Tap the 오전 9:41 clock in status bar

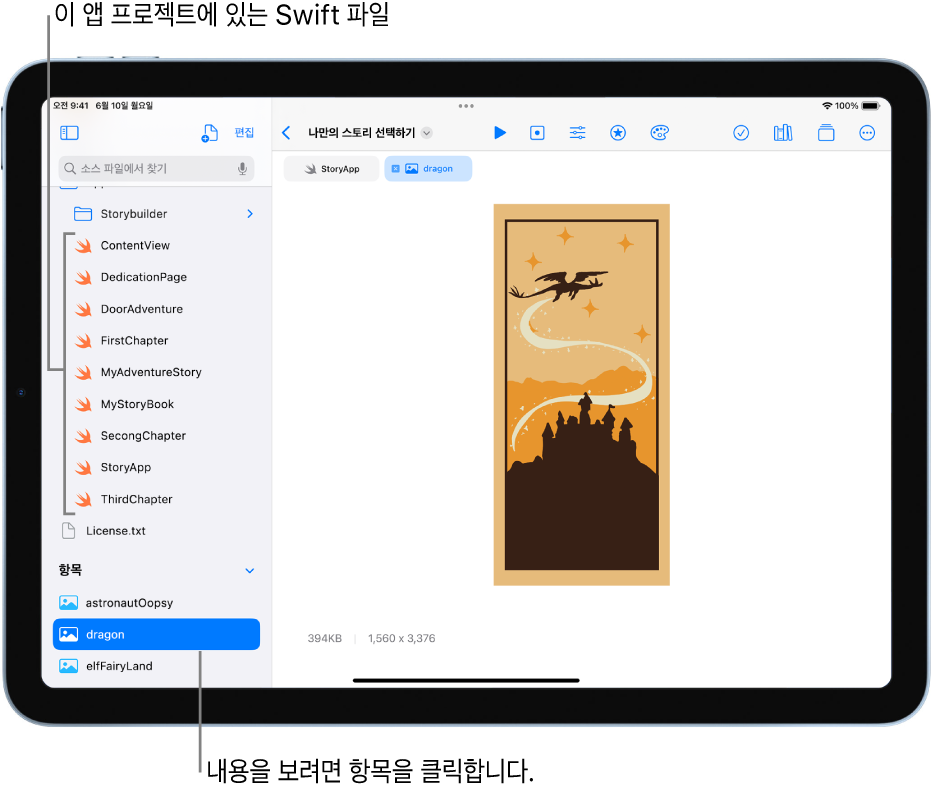pos(71,106)
